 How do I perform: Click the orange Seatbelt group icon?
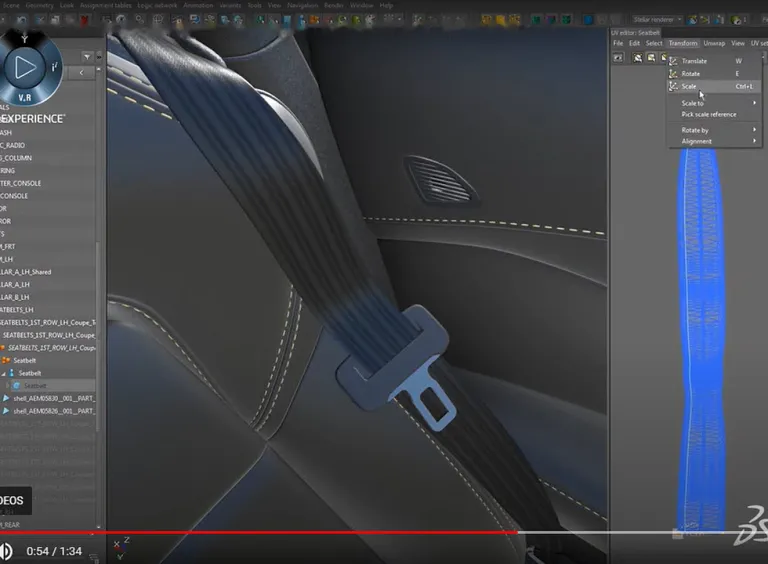click(x=6, y=360)
